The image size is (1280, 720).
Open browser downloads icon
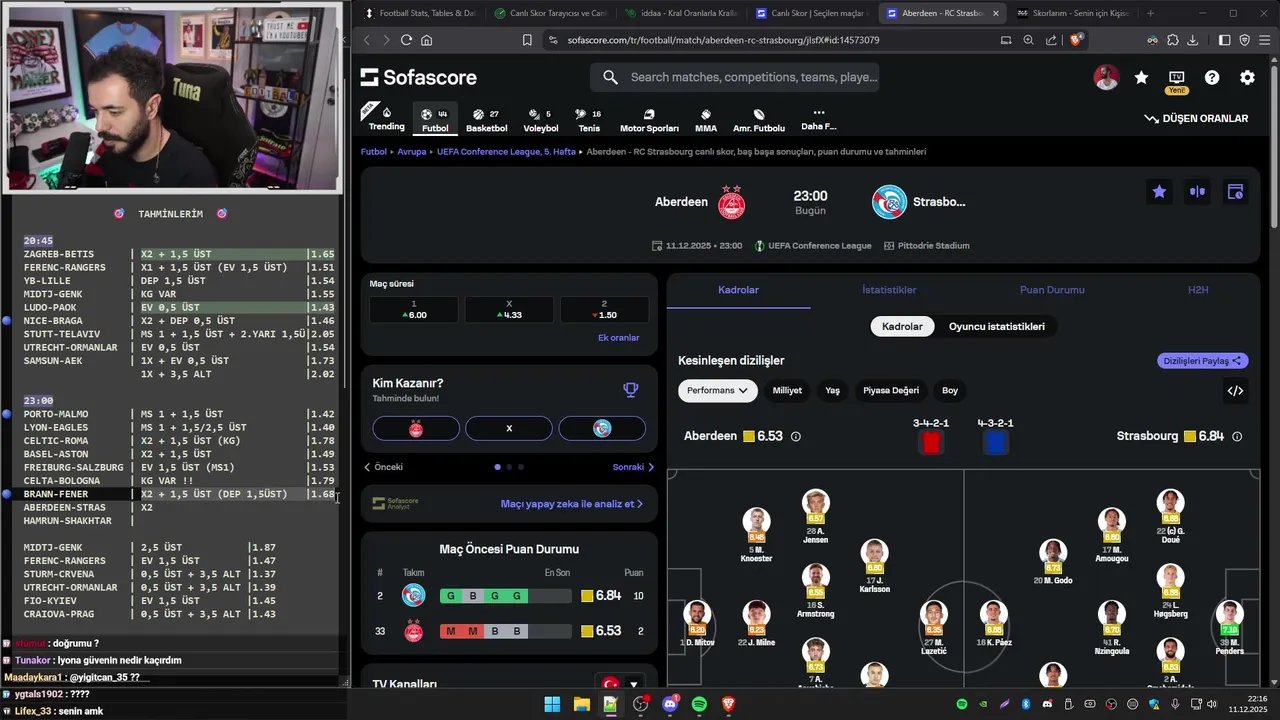click(x=1193, y=40)
